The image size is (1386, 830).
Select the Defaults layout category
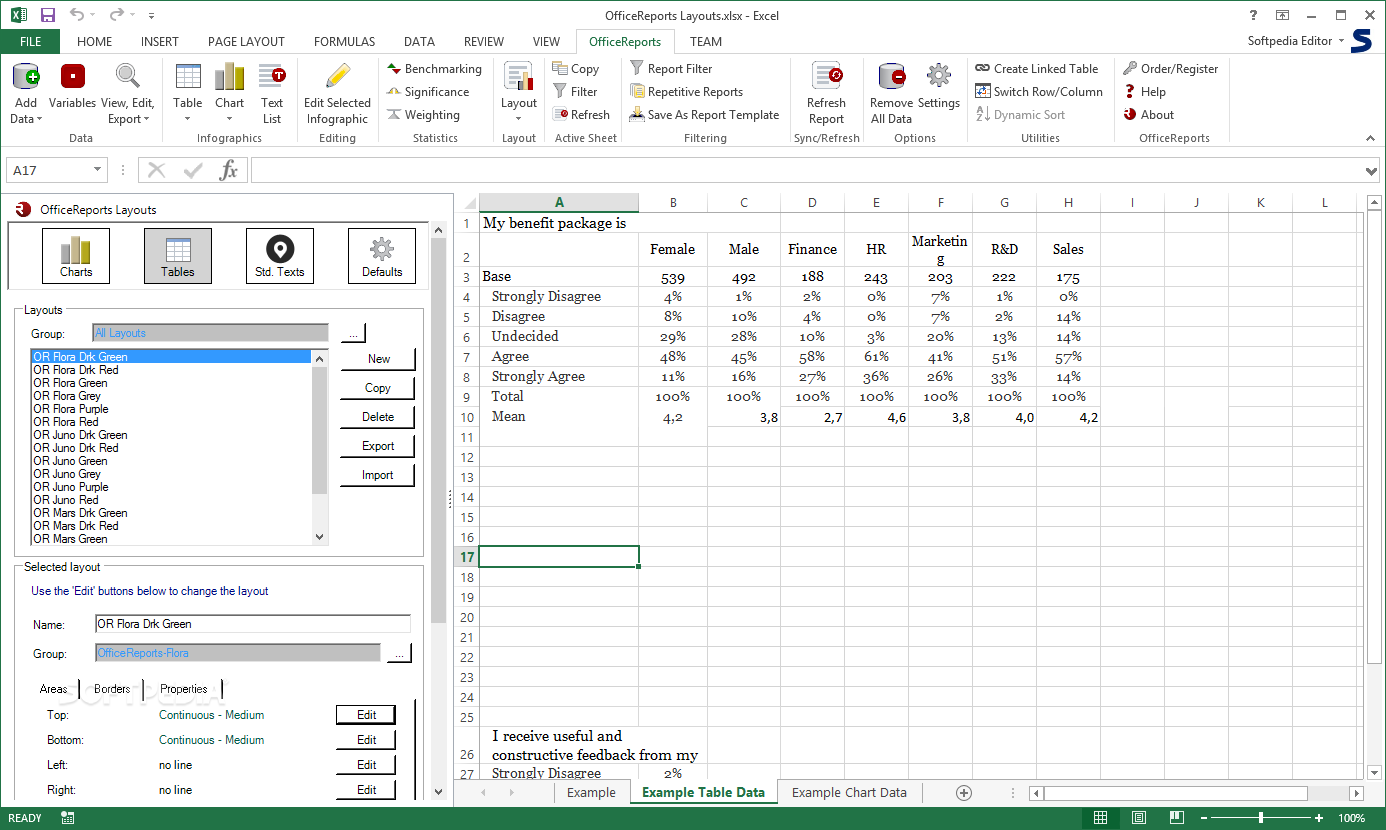click(382, 255)
